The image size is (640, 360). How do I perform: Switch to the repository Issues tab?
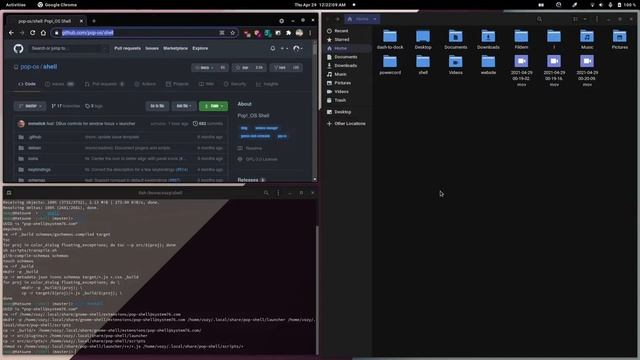[x=59, y=84]
